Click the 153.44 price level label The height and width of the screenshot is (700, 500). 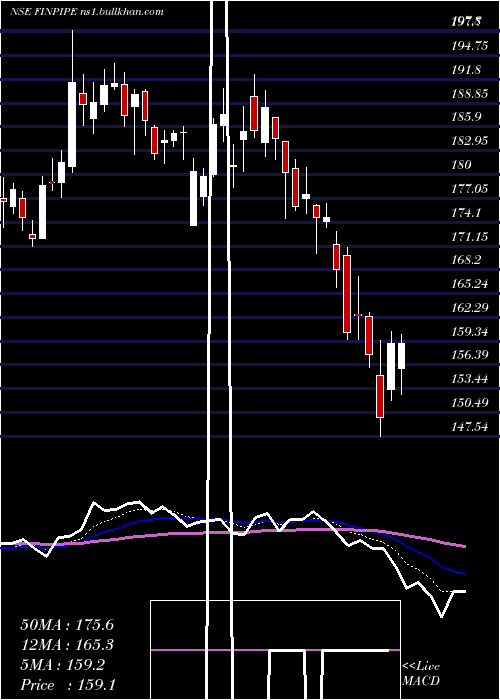pyautogui.click(x=469, y=379)
